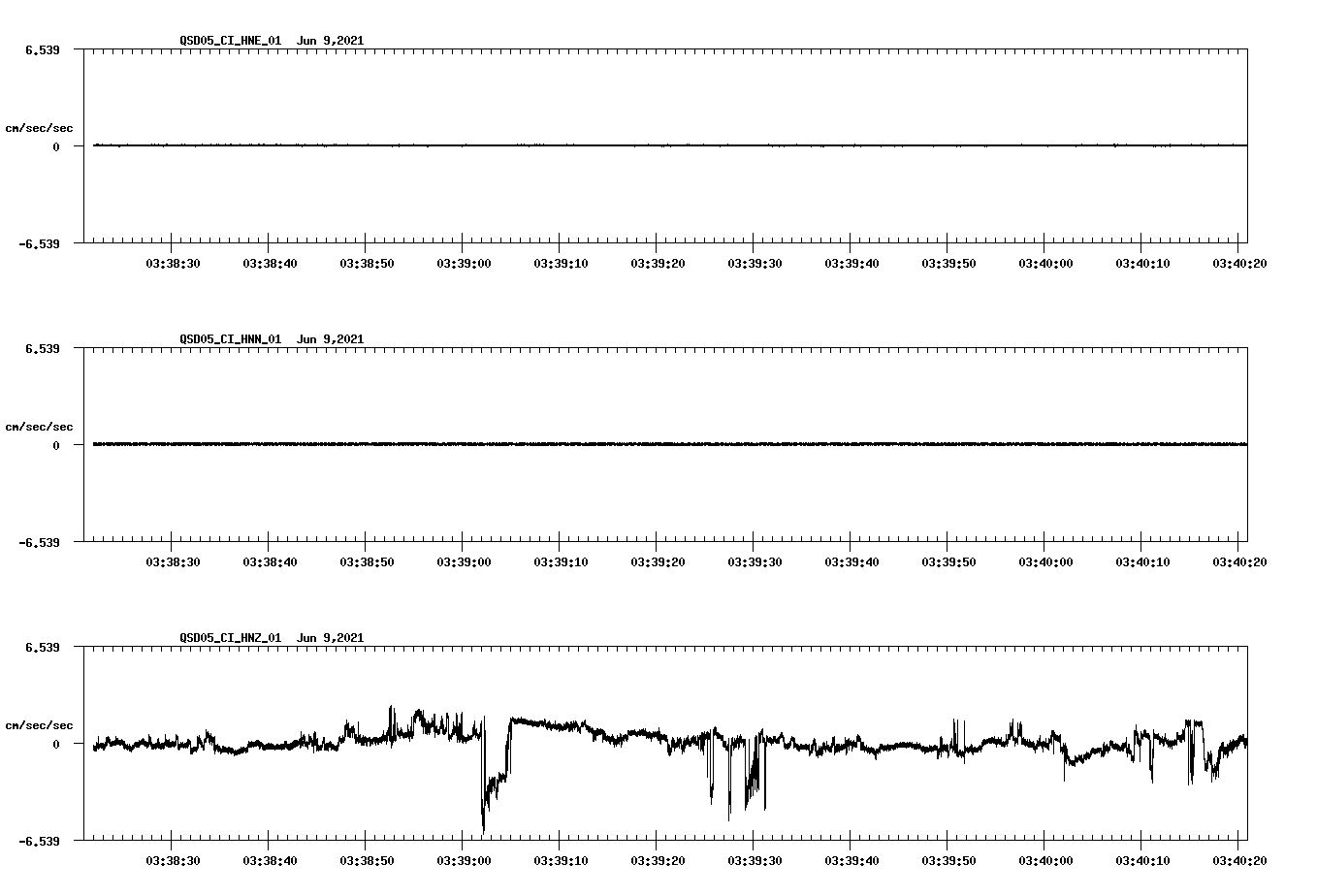1317x896 pixels.
Task: Click the 03:39:40 time label under HNE plot
Action: pyautogui.click(x=851, y=263)
